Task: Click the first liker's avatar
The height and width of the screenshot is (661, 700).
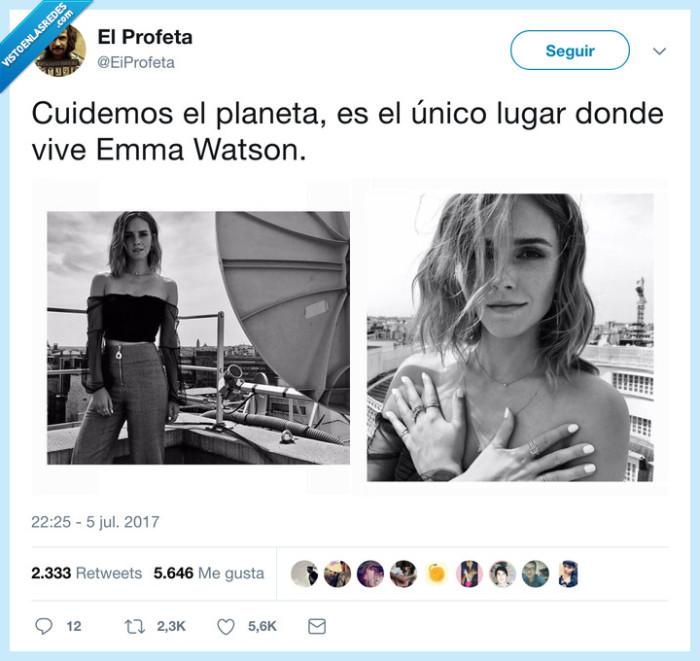Action: 304,574
